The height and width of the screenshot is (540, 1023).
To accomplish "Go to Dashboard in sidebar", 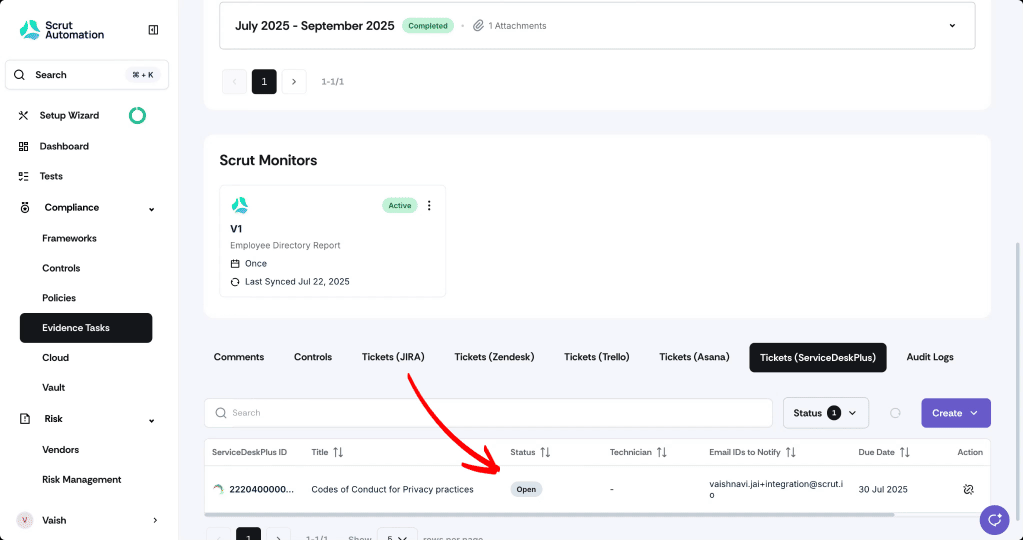I will (x=64, y=146).
